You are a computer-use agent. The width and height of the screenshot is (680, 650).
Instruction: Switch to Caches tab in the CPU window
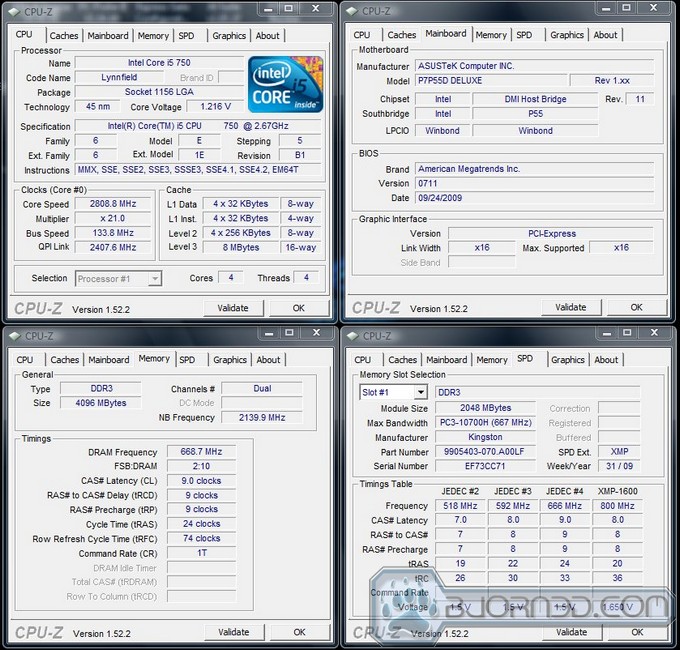tap(64, 36)
